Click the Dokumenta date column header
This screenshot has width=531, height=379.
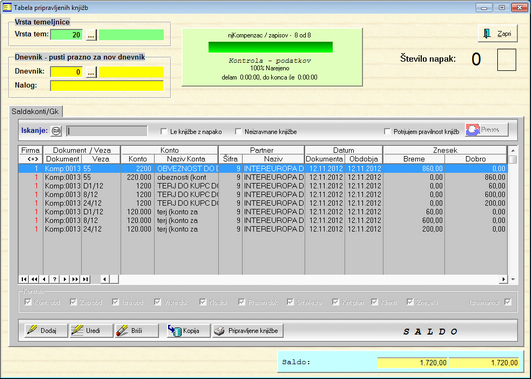[x=324, y=159]
